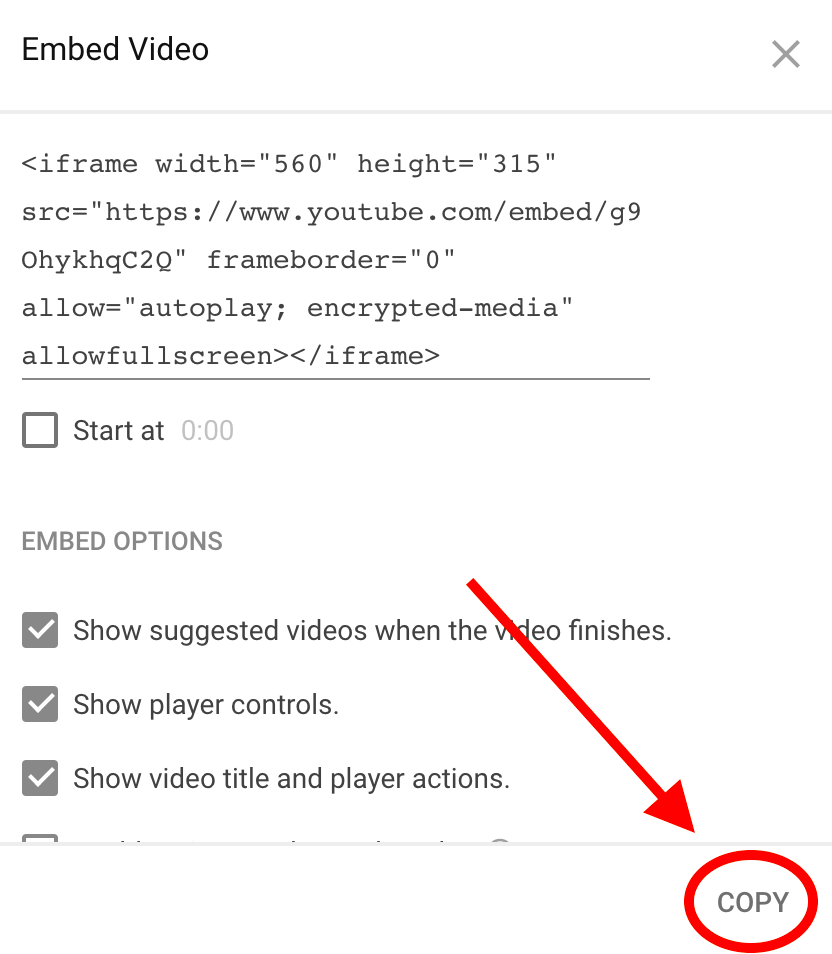Uncheck Show player controls checkbox
The height and width of the screenshot is (954, 832).
(x=40, y=704)
